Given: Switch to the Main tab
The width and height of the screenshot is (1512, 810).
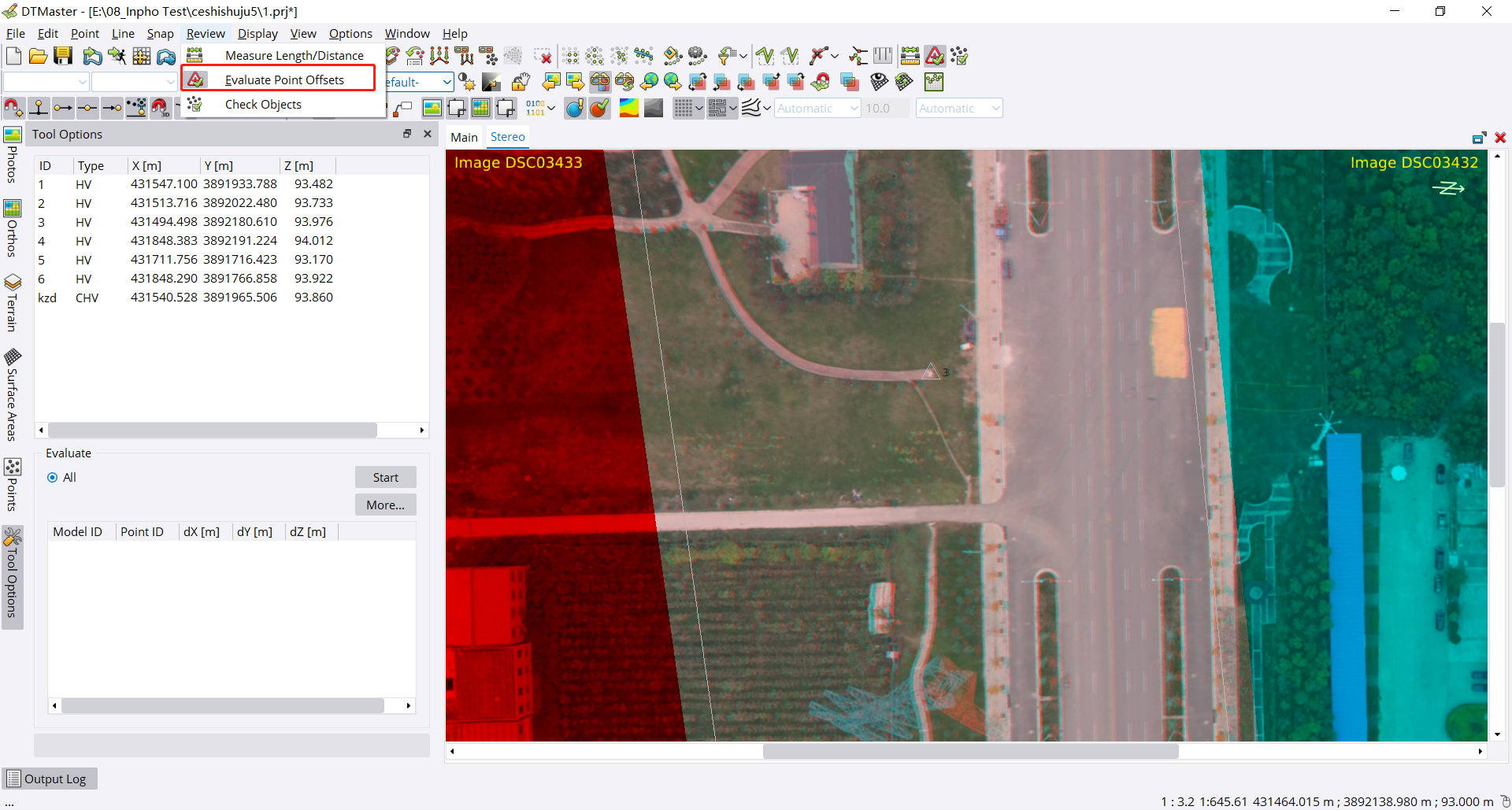Looking at the screenshot, I should click(464, 137).
